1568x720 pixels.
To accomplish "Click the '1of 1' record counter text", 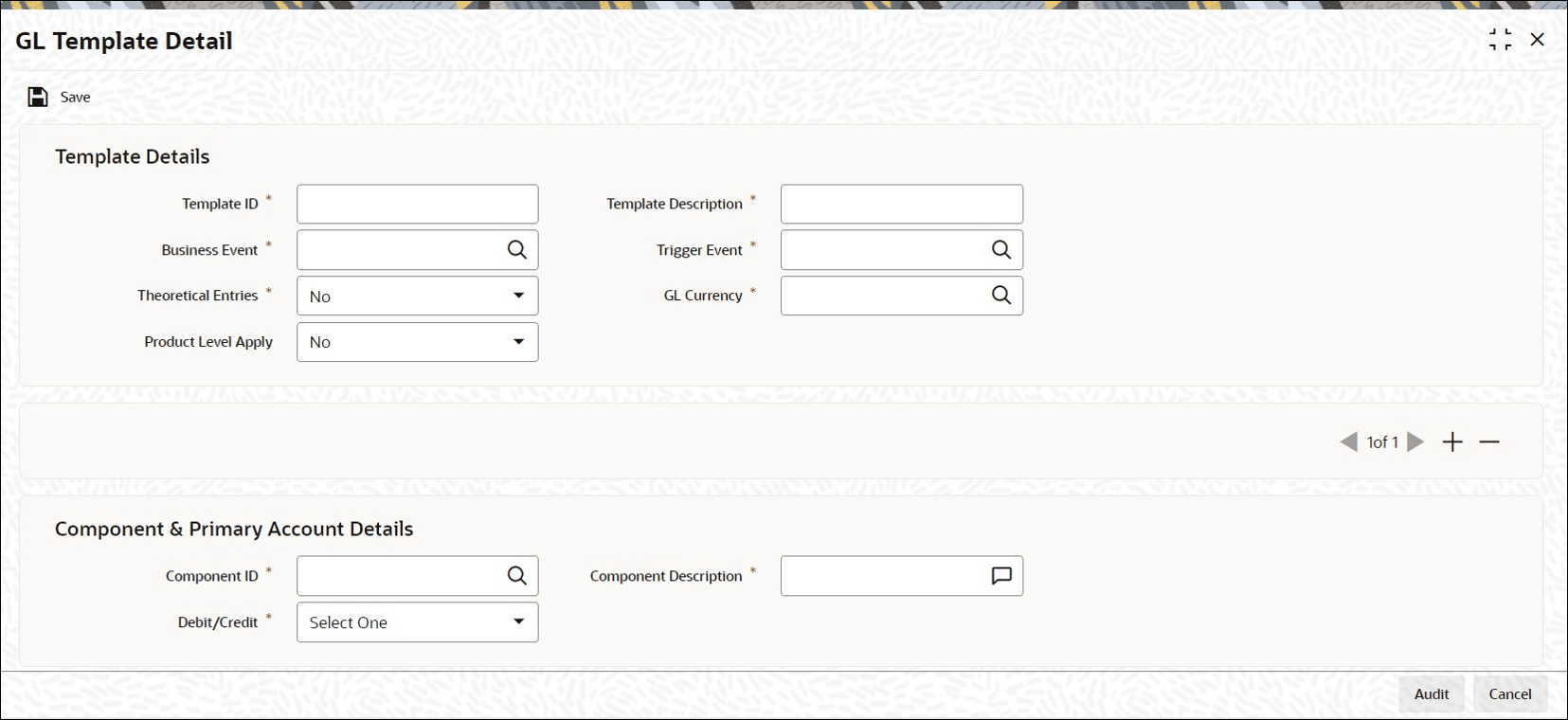I will pyautogui.click(x=1382, y=442).
